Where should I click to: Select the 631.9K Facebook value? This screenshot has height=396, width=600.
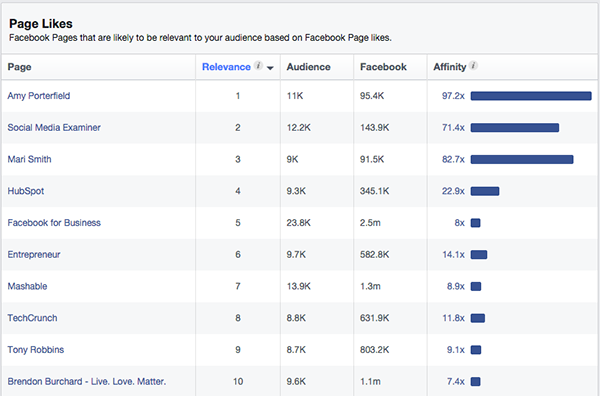pos(374,318)
